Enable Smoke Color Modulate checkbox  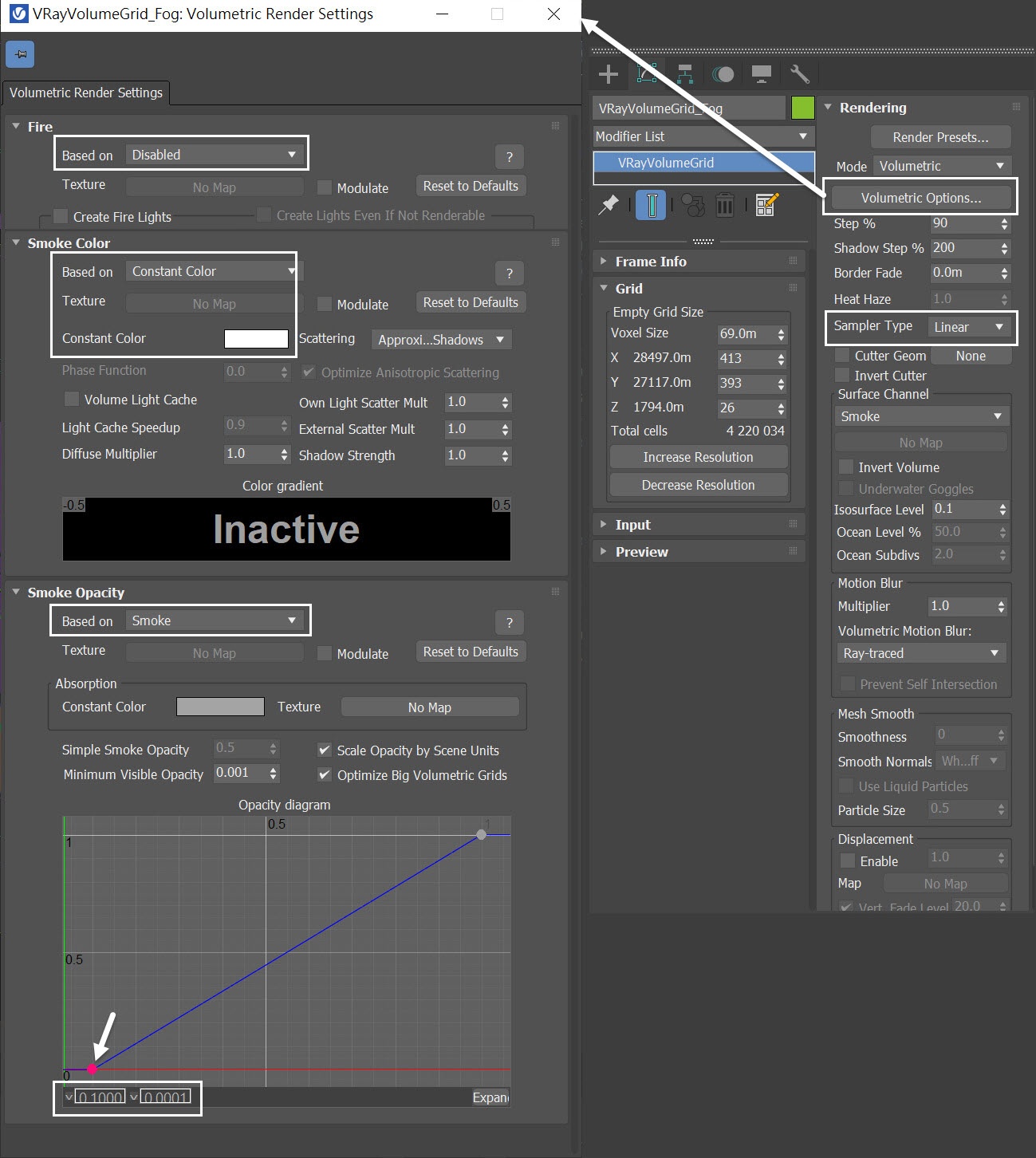324,304
